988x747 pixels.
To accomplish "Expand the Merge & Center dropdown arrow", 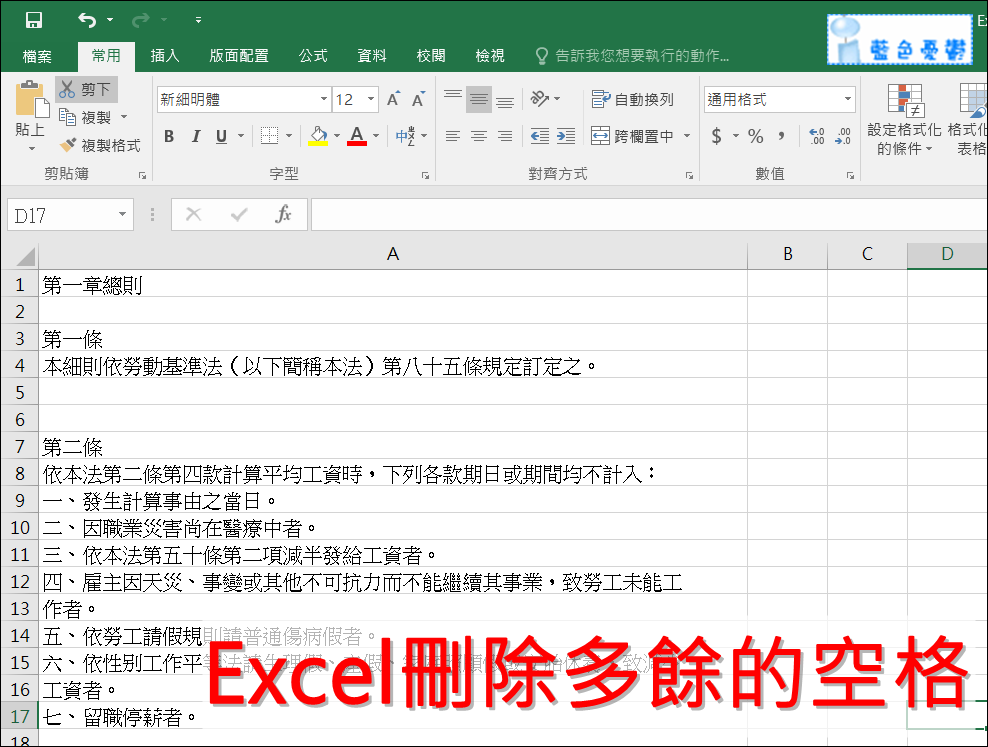I will [x=687, y=135].
